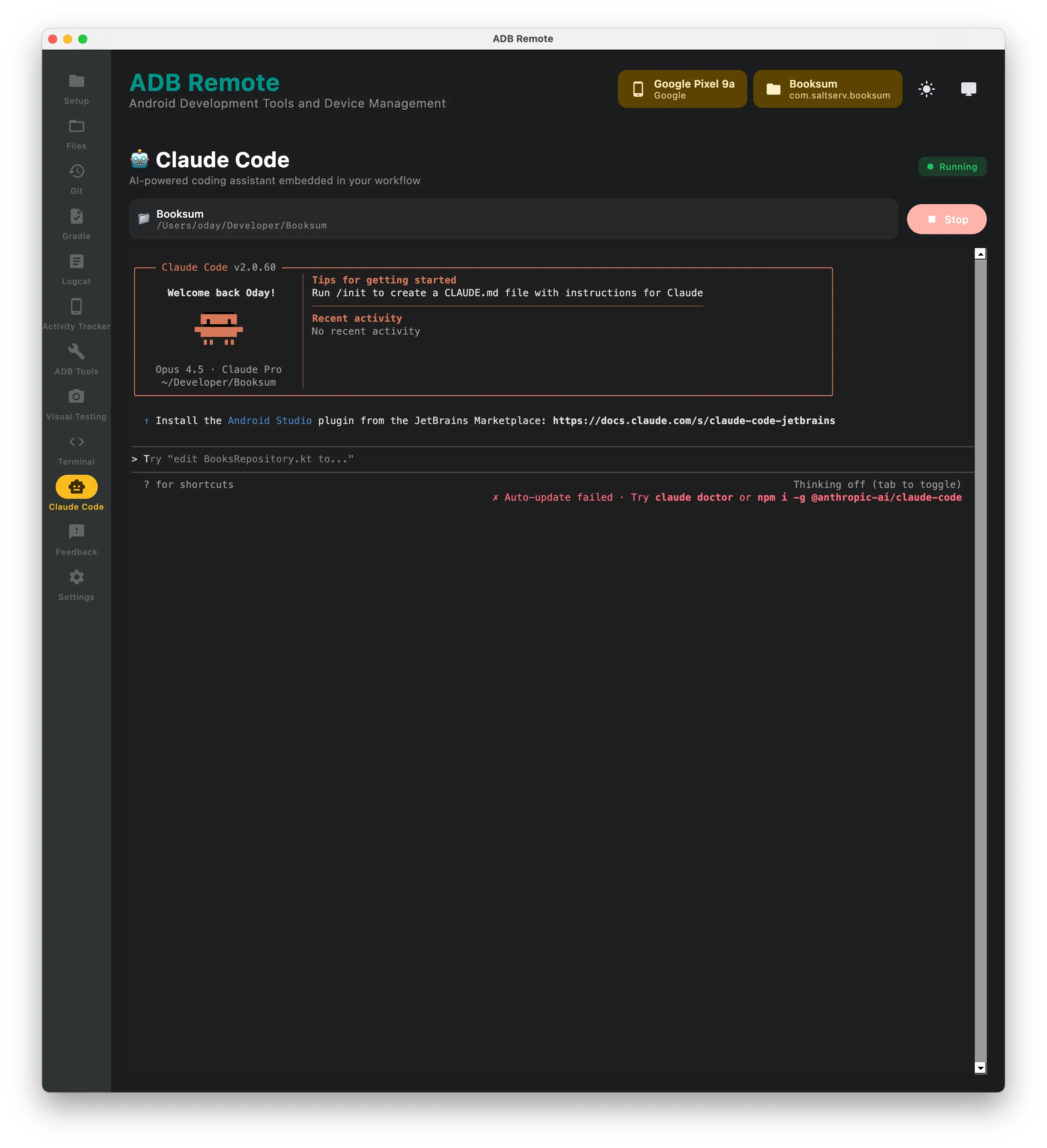Open the claude-code-jetbrains documentation link
This screenshot has width=1047, height=1148.
click(694, 421)
